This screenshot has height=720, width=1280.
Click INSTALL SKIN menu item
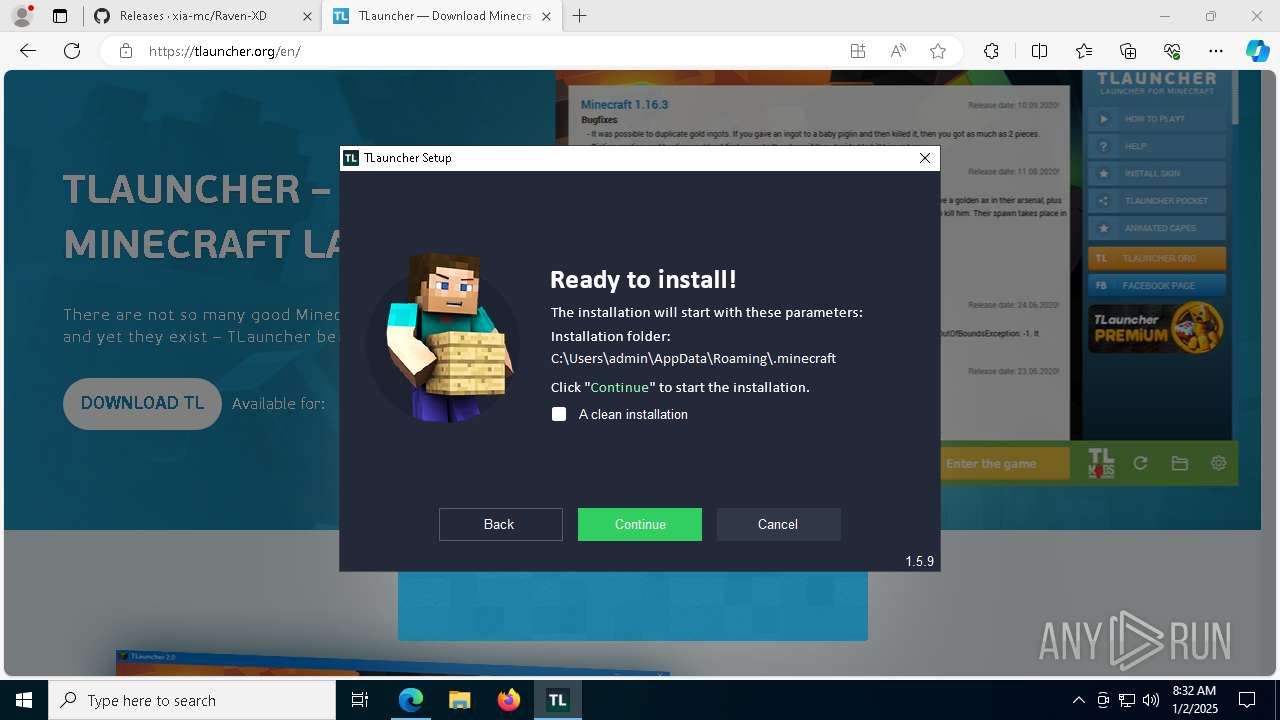(1157, 173)
